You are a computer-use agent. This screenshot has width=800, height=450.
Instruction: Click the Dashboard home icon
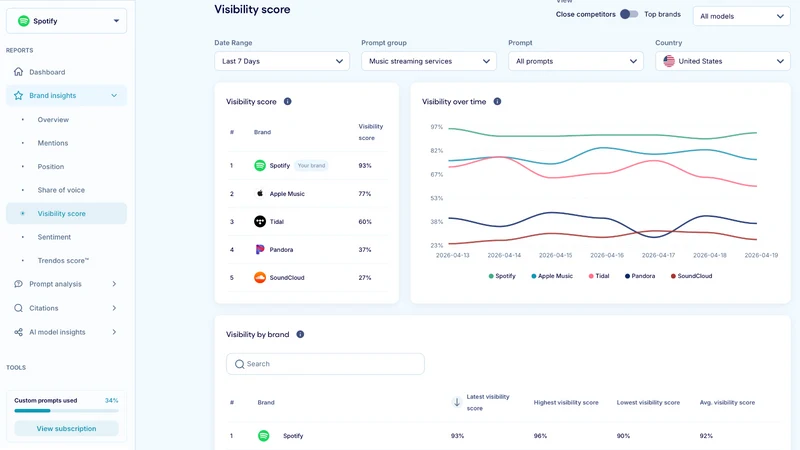tap(18, 72)
